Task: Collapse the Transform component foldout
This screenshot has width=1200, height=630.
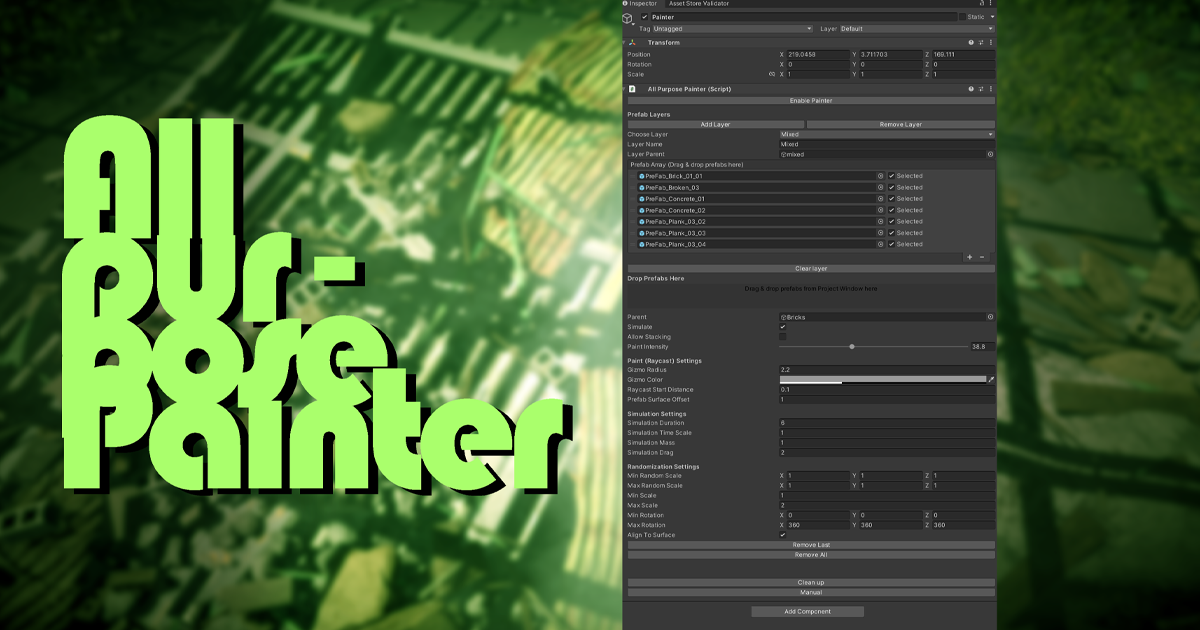Action: (626, 42)
